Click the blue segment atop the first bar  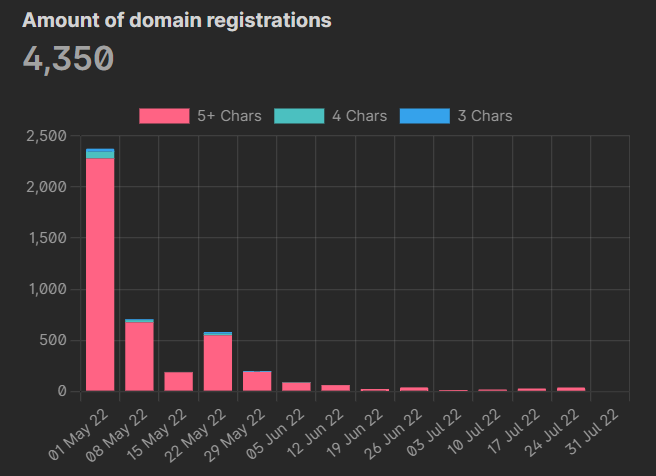(100, 150)
